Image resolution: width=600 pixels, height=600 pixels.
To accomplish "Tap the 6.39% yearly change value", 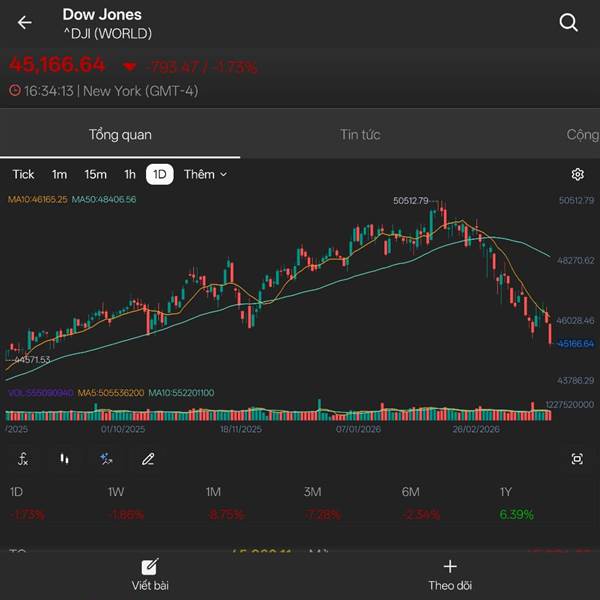I will [516, 514].
